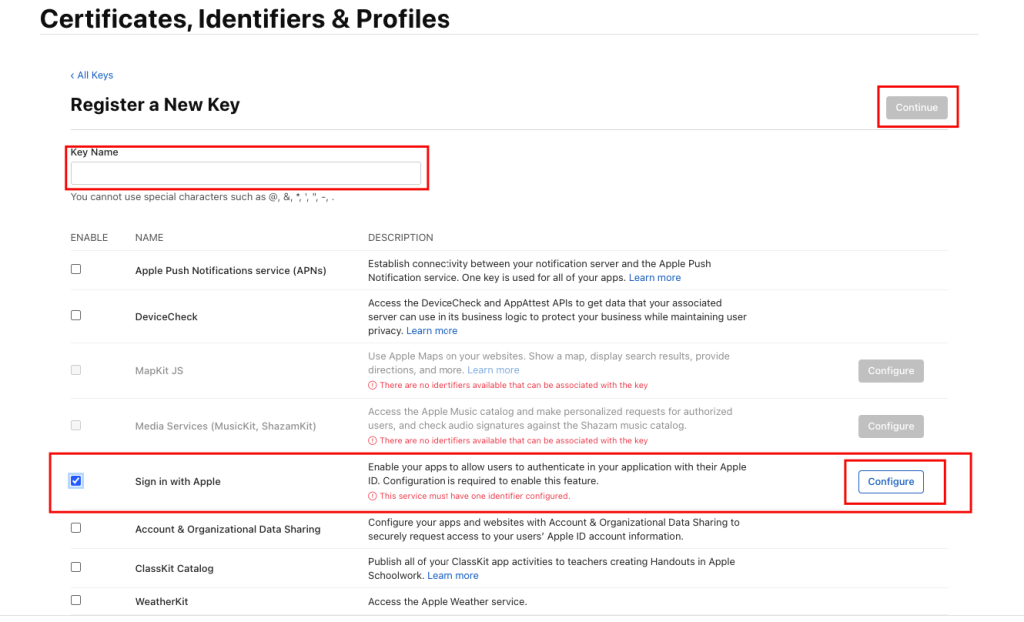Click the Sign in with Apple warning icon

click(372, 496)
